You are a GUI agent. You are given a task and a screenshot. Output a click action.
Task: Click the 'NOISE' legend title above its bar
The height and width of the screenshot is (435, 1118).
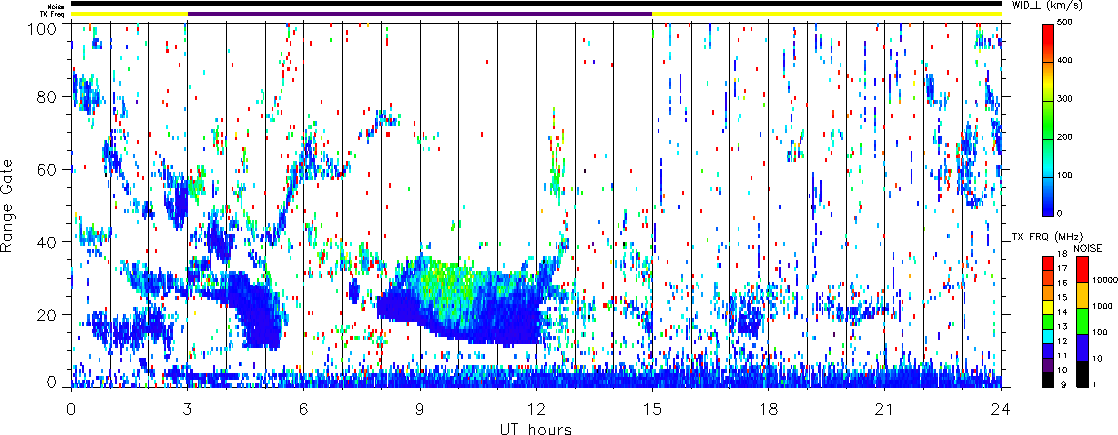point(1087,248)
